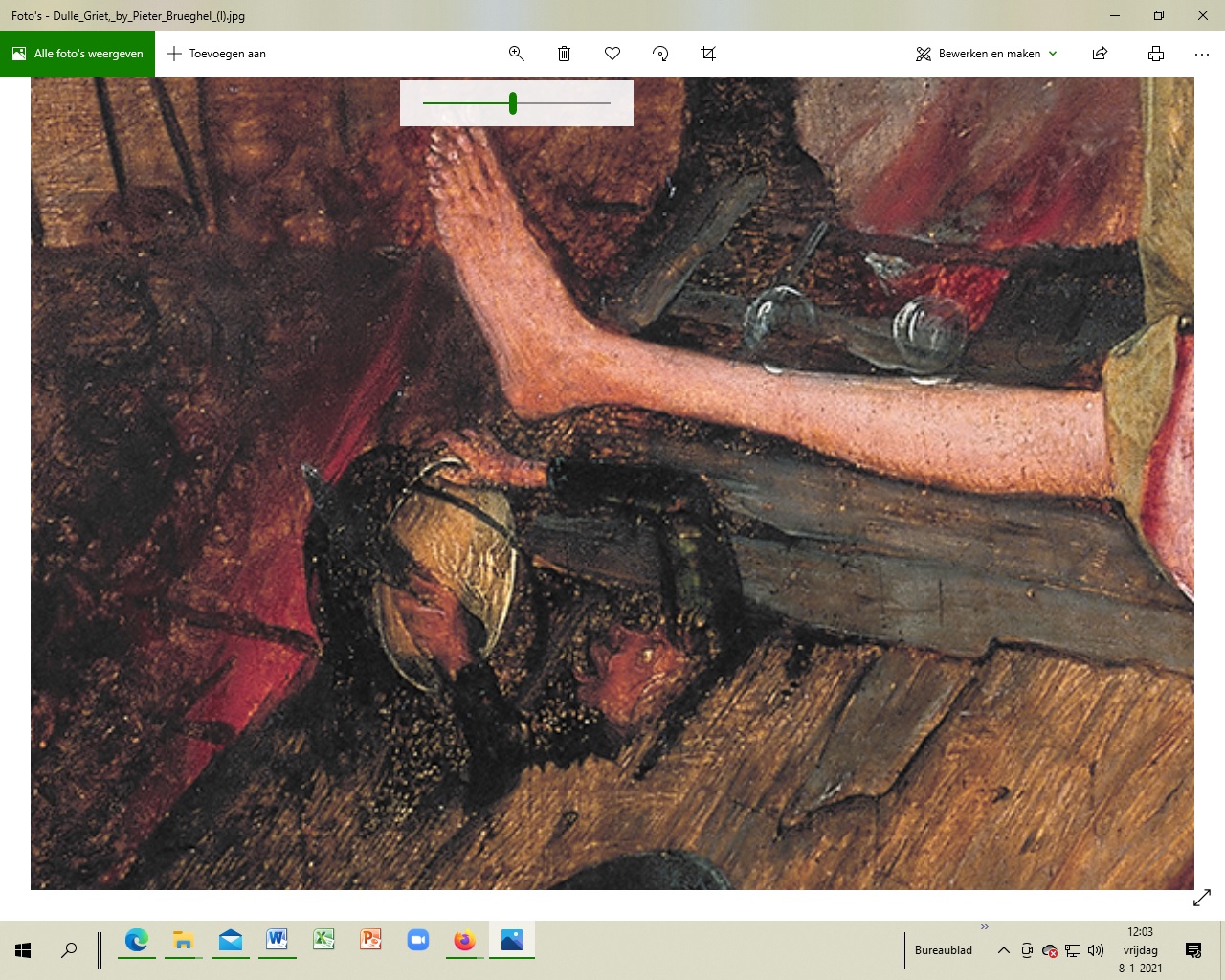Click the zoom slider handle
1225x980 pixels.
513,103
